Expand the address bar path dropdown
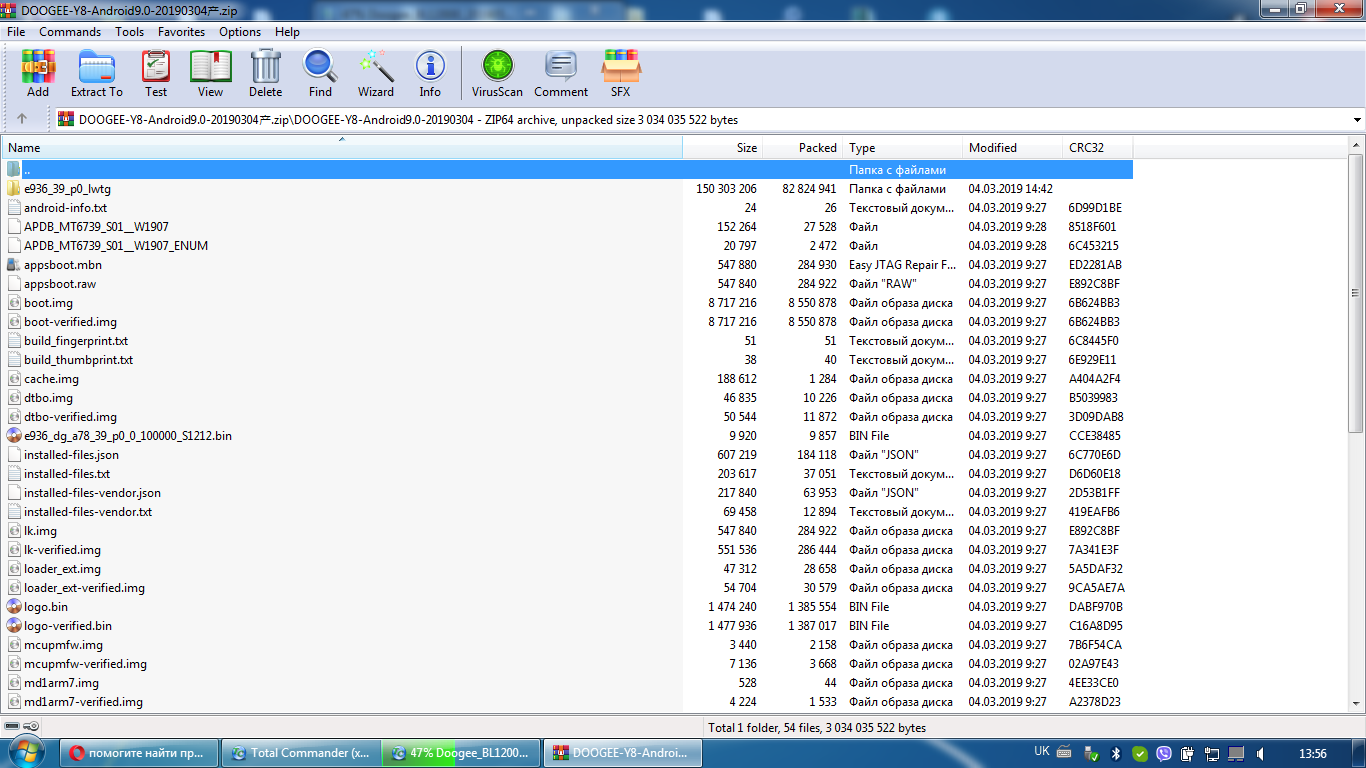1366x768 pixels. (x=1357, y=120)
